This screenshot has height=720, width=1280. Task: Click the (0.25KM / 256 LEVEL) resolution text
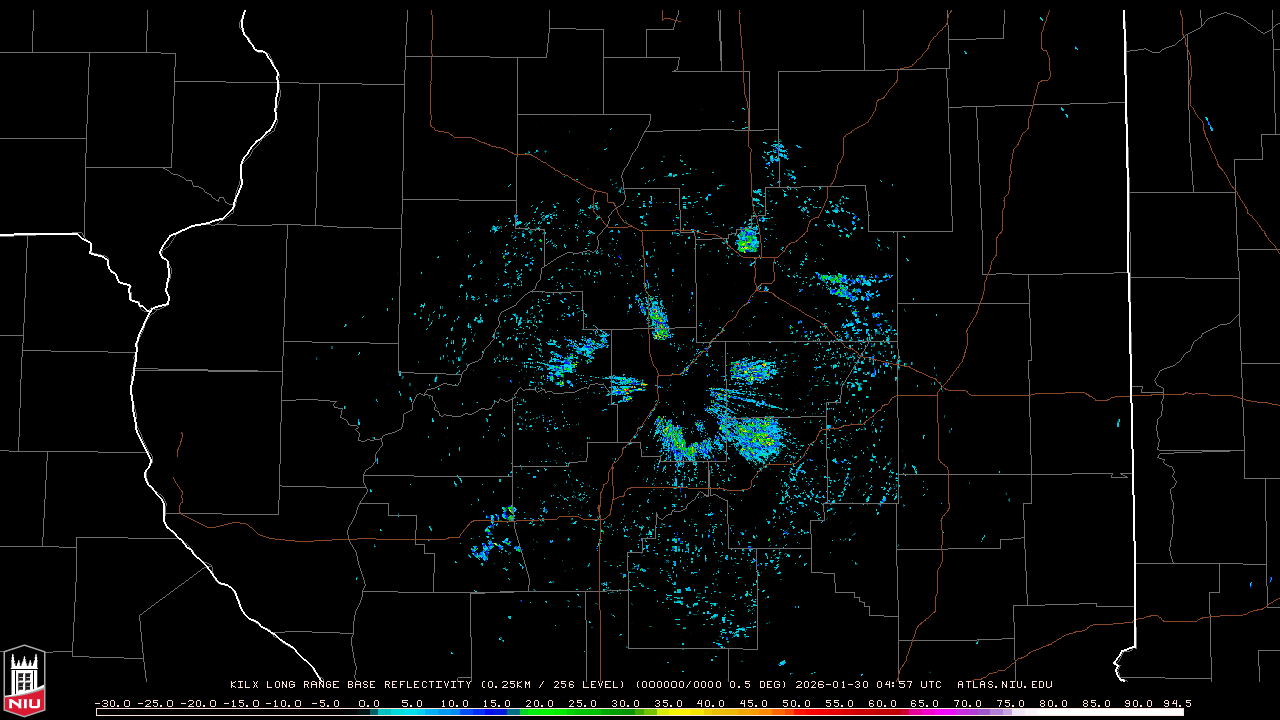coord(553,685)
